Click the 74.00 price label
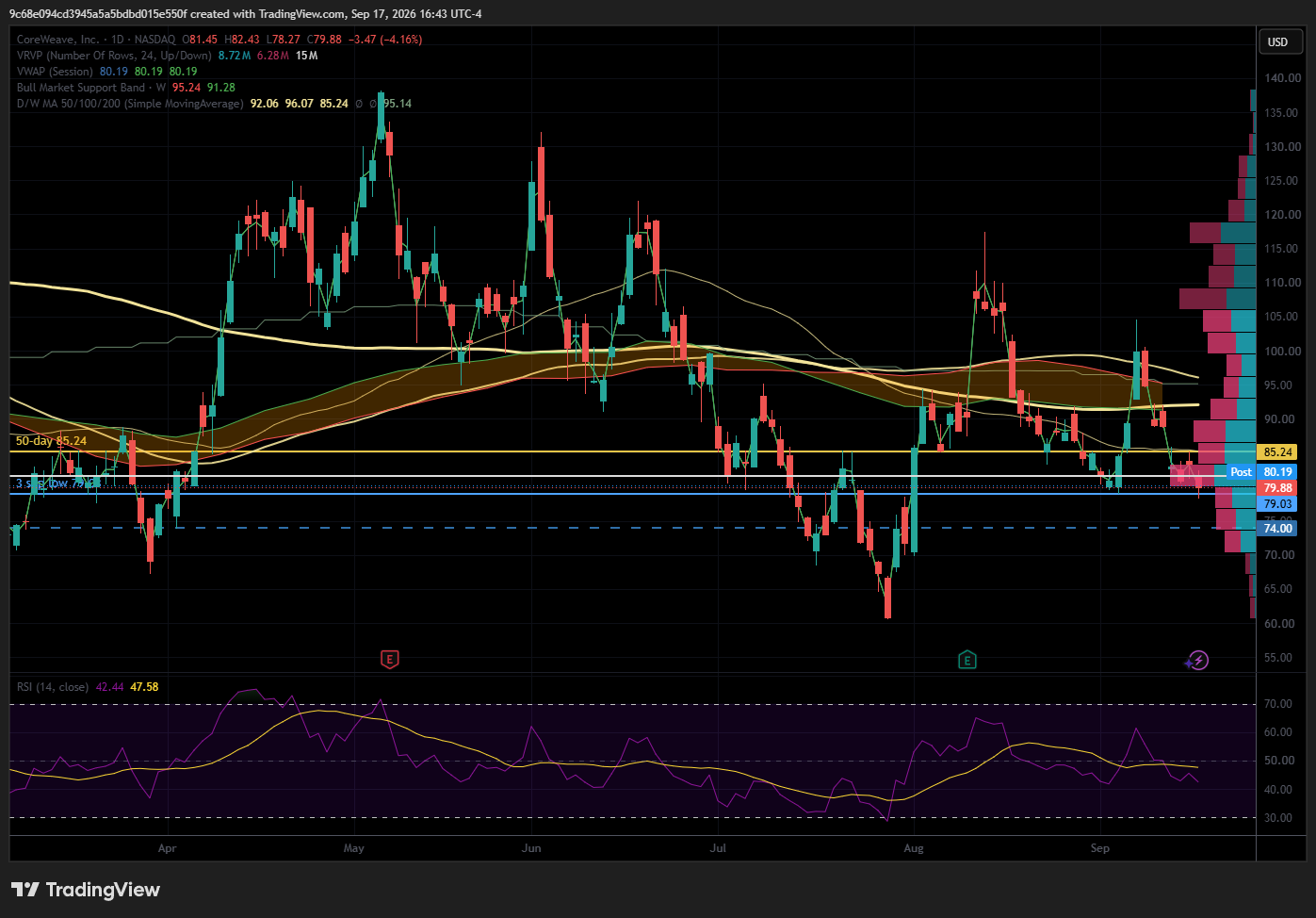 click(1278, 529)
